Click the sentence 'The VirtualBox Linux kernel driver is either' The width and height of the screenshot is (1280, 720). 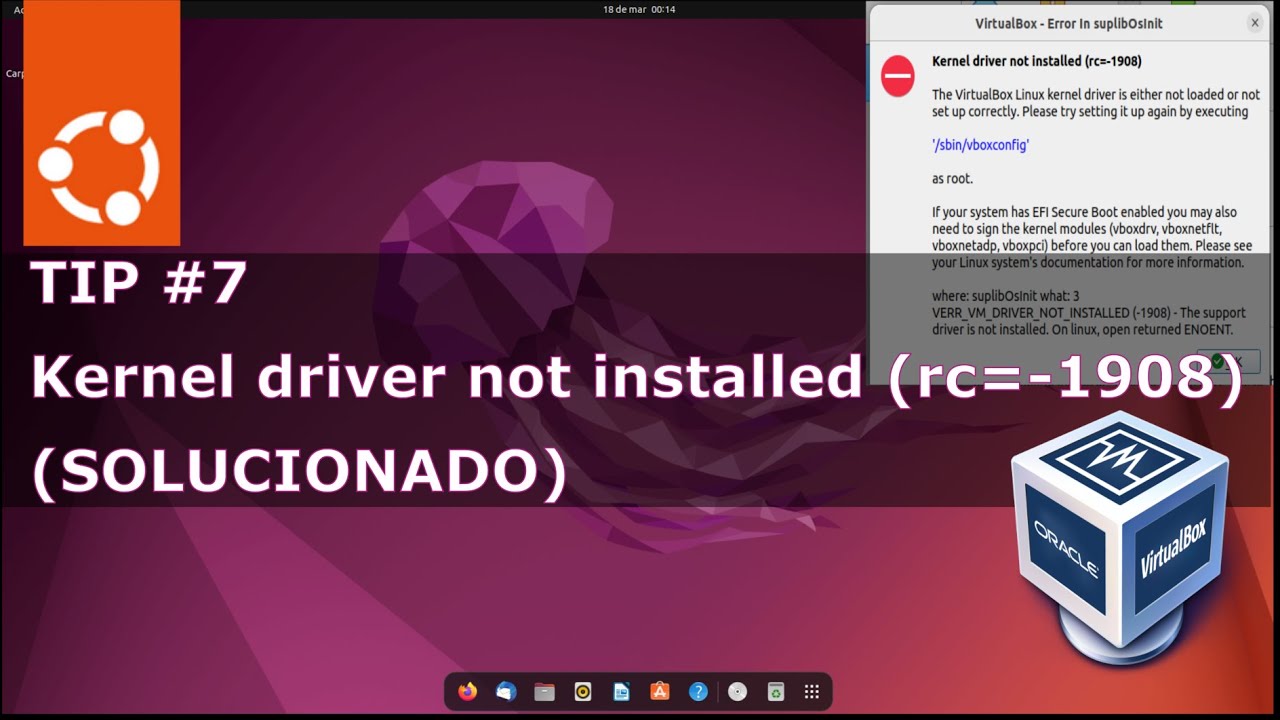[1096, 103]
